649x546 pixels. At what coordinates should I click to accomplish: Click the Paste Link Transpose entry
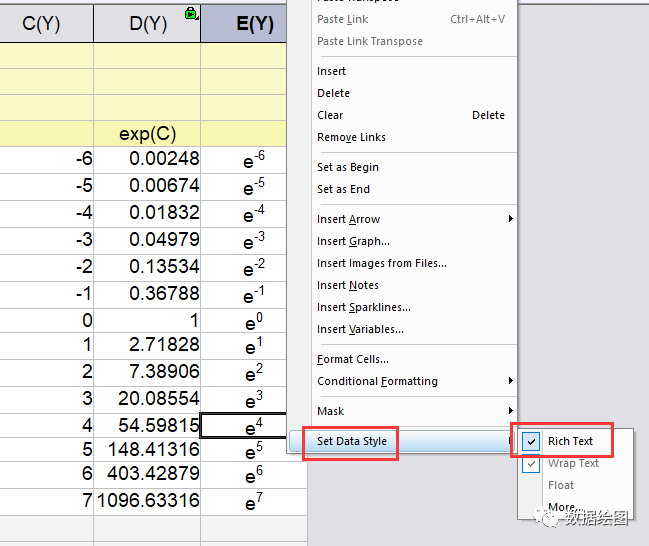click(x=414, y=41)
